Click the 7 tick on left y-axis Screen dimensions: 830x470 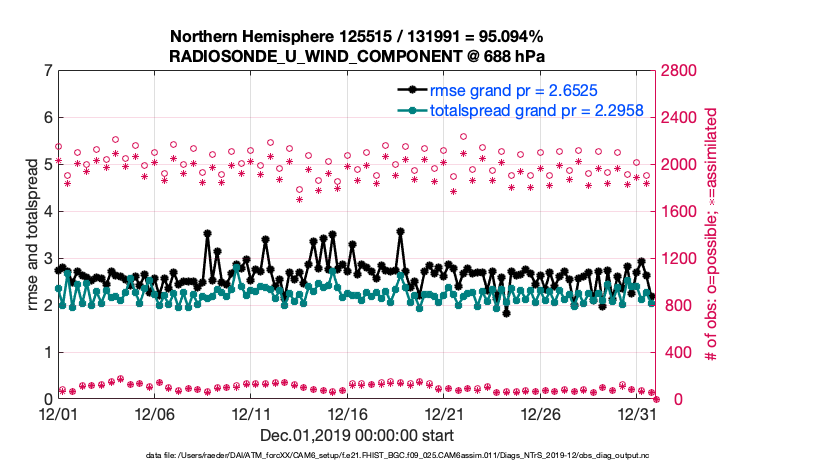tap(48, 71)
